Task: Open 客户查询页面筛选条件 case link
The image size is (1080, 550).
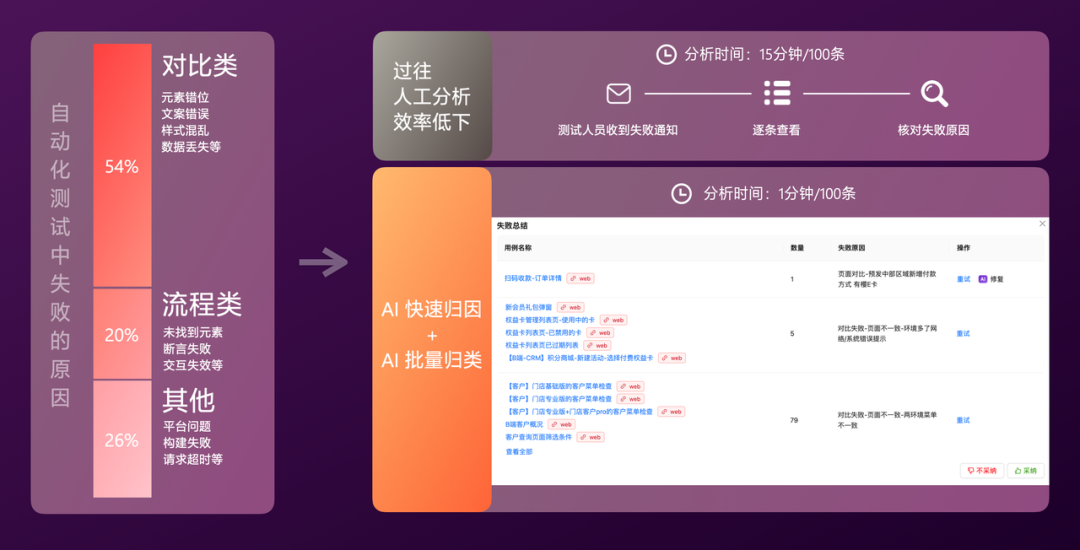Action: click(538, 437)
